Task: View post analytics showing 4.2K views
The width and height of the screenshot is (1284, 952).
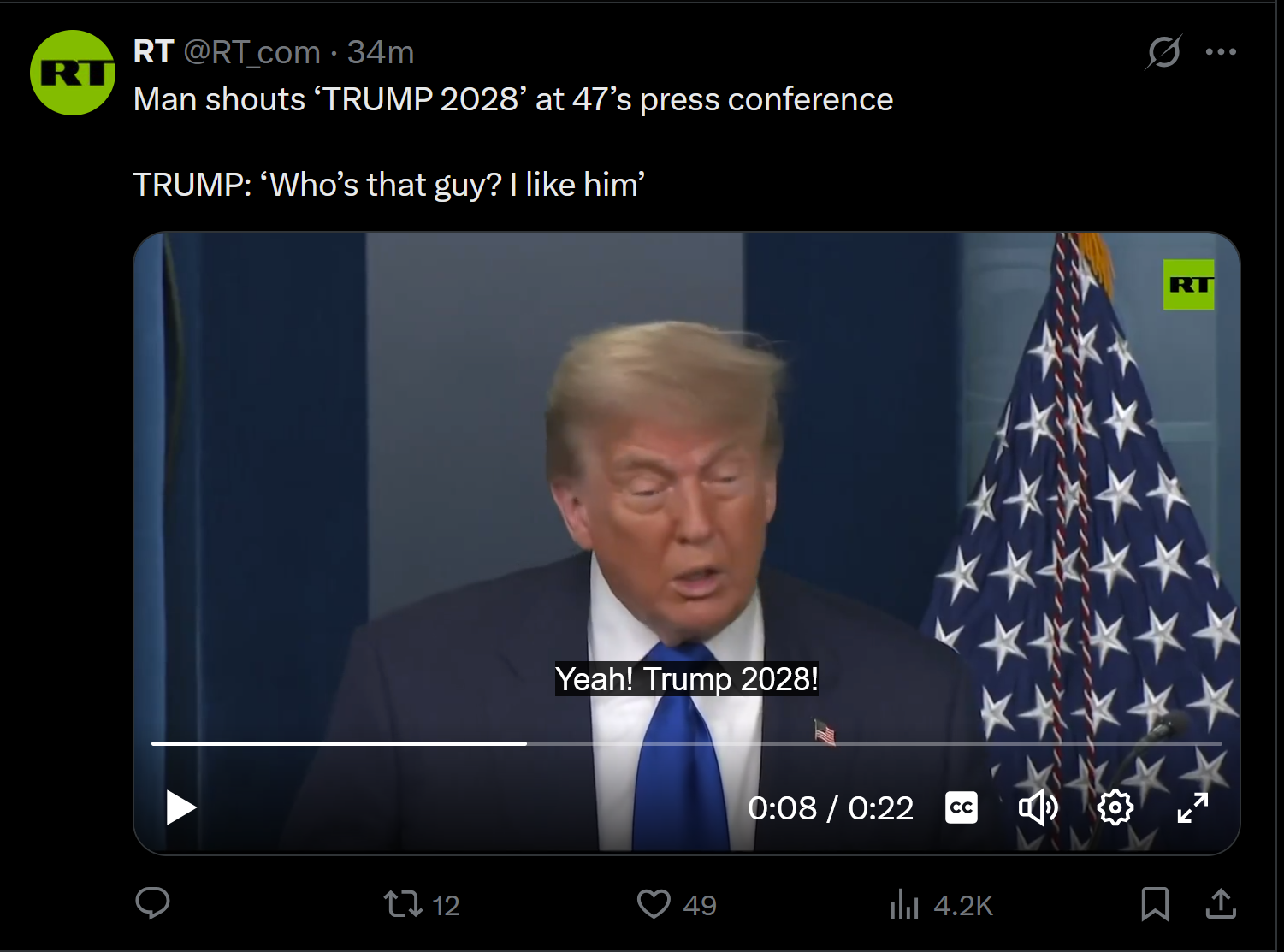Action: click(x=941, y=904)
